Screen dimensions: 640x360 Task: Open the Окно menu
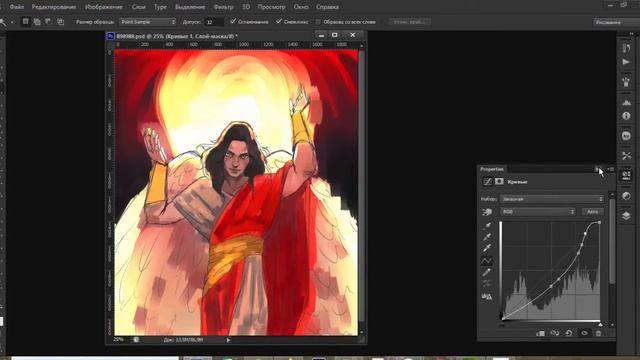point(301,7)
